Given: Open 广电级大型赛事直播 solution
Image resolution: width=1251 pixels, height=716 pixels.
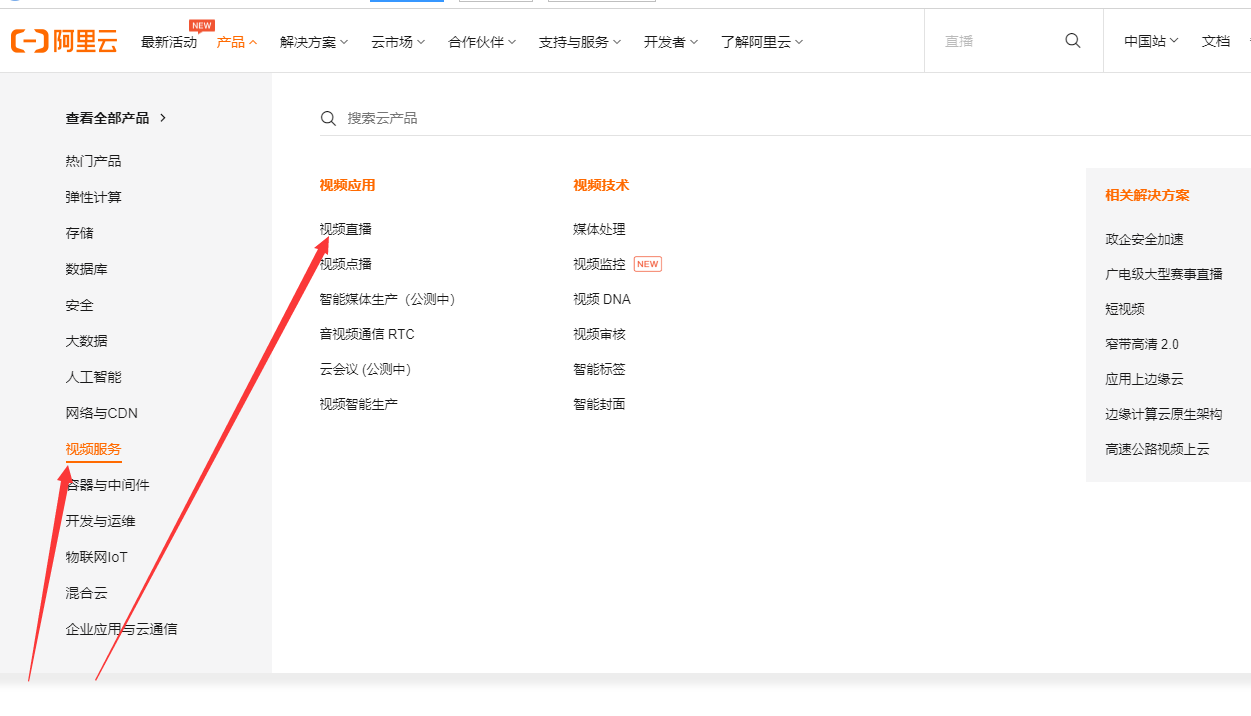Looking at the screenshot, I should tap(1164, 274).
